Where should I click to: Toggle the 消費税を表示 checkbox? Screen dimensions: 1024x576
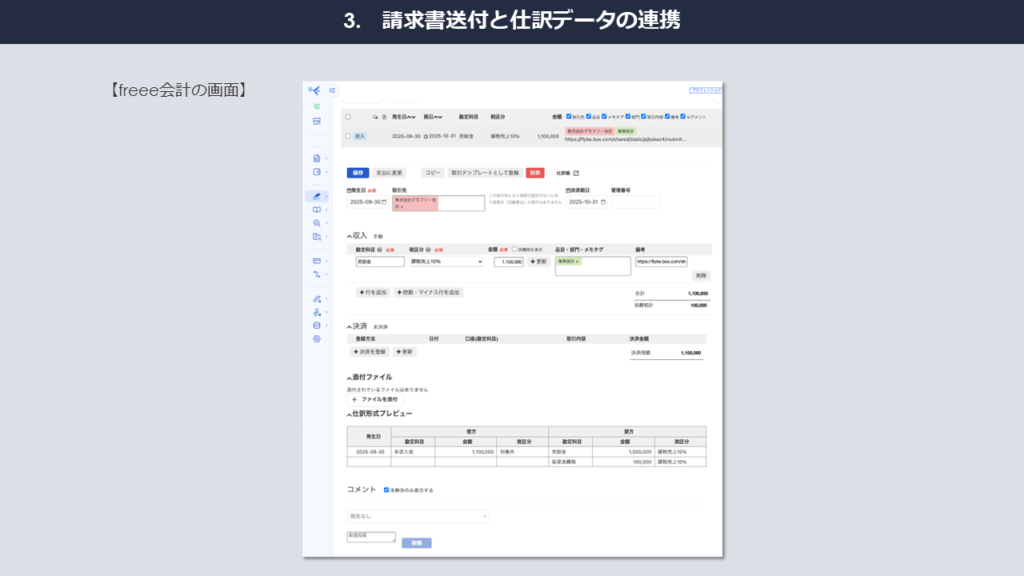tap(515, 248)
